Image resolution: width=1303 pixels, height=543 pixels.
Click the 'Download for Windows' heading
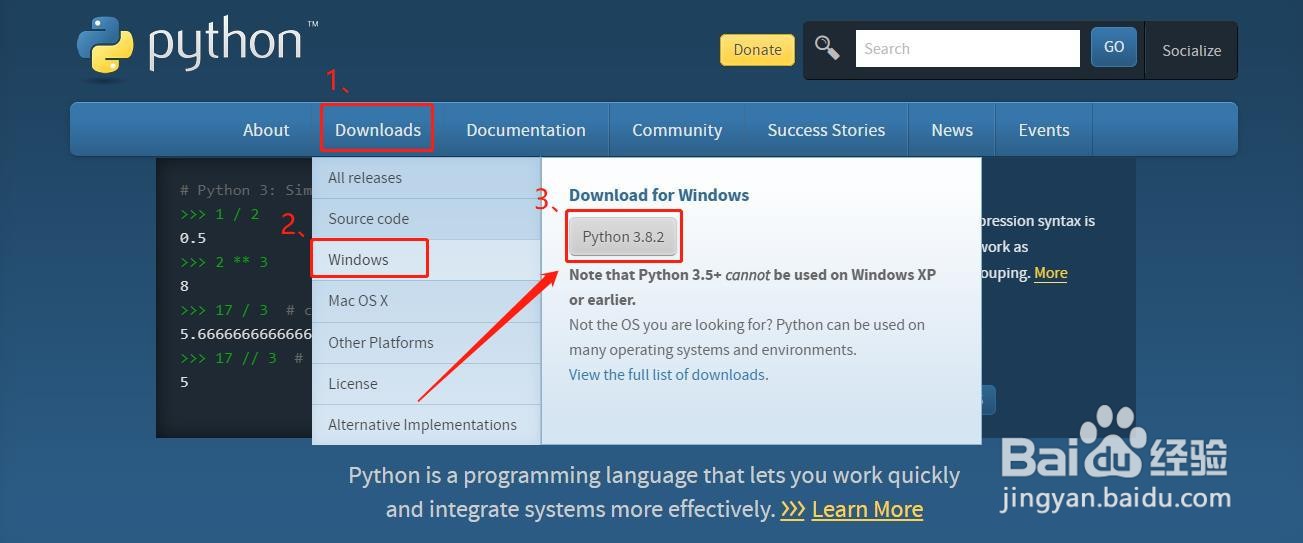[x=659, y=195]
